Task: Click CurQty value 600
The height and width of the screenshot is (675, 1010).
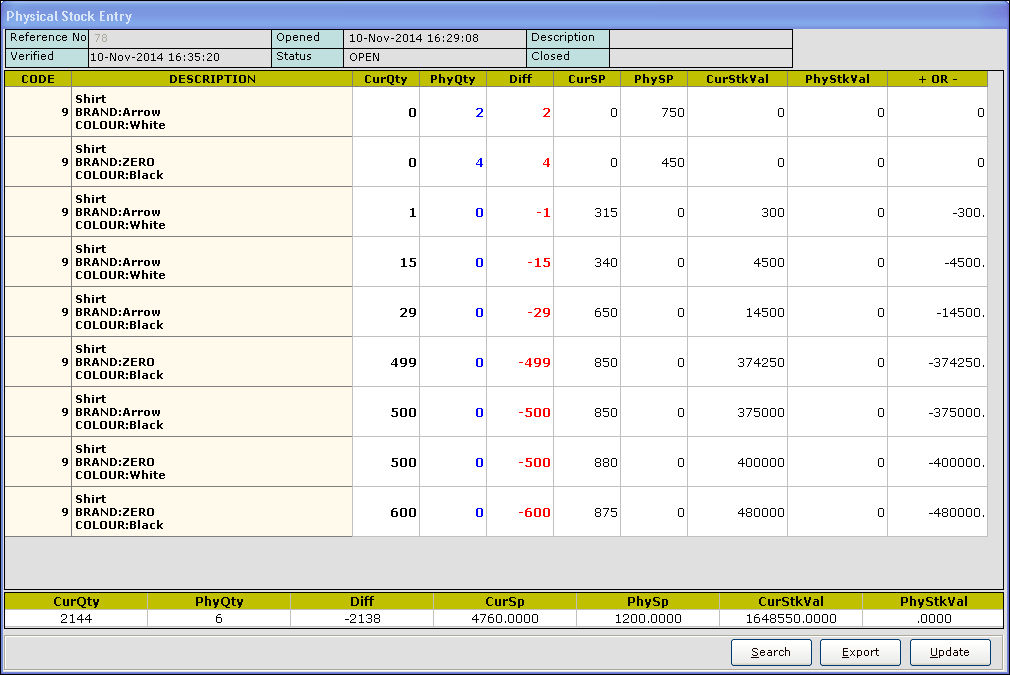Action: point(386,512)
